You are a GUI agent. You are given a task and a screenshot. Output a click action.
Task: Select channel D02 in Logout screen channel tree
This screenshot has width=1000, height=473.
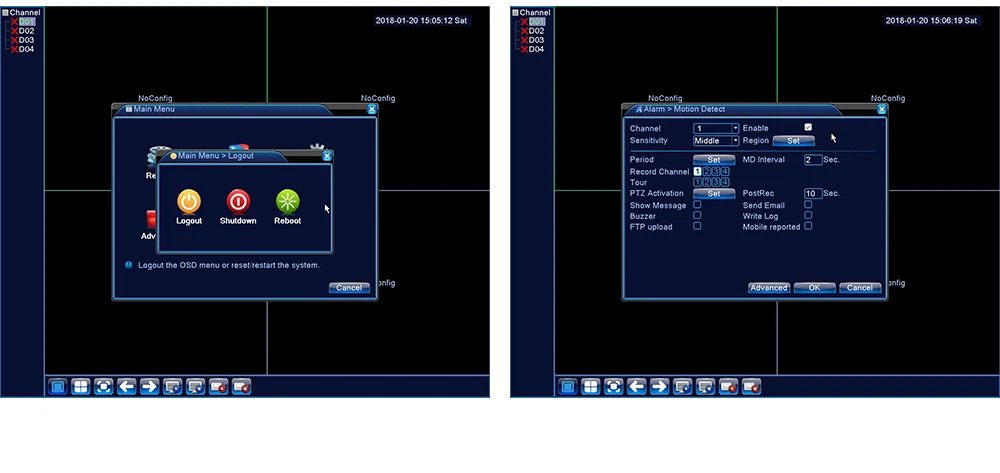[x=27, y=31]
